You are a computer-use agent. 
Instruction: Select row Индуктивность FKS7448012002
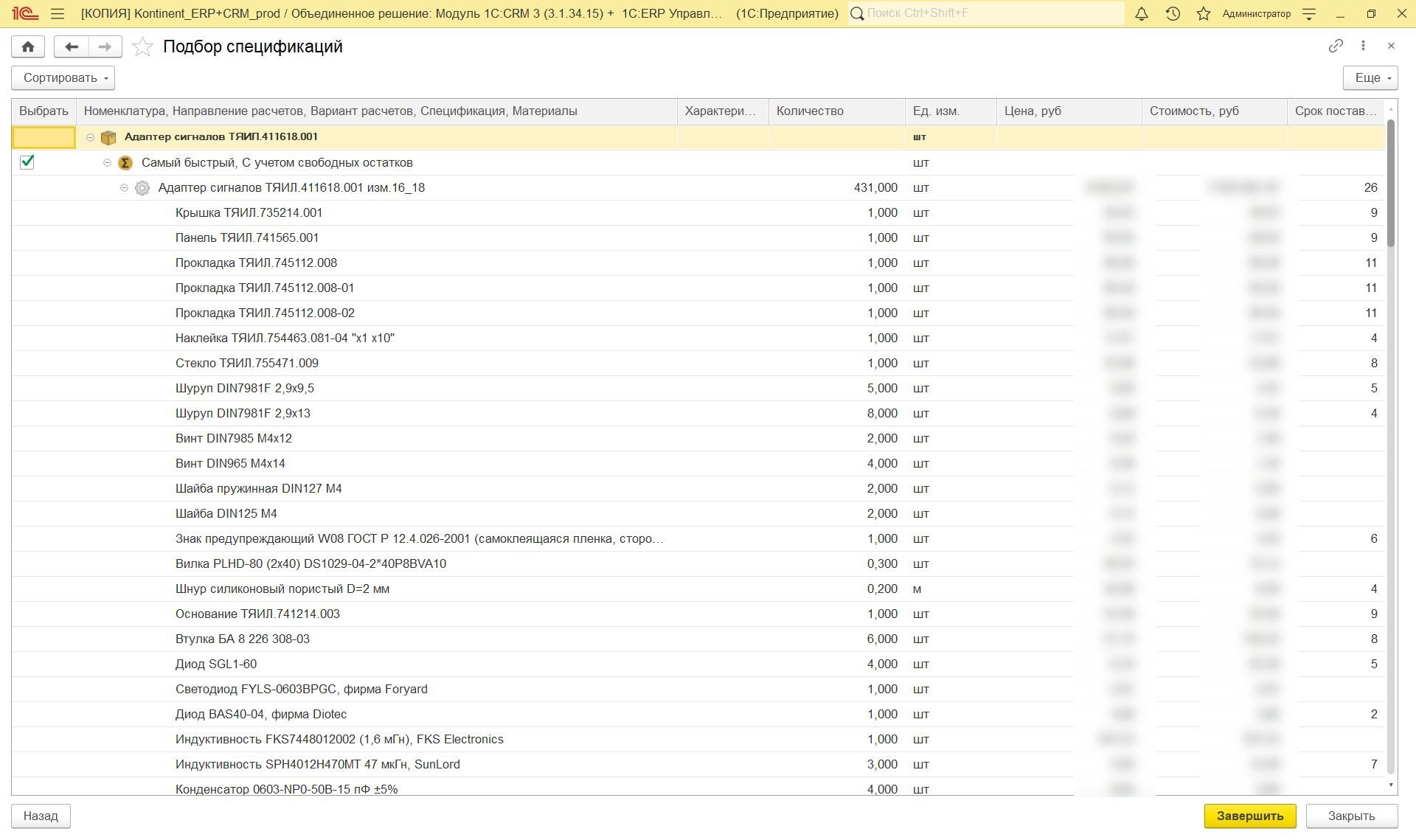pos(698,740)
